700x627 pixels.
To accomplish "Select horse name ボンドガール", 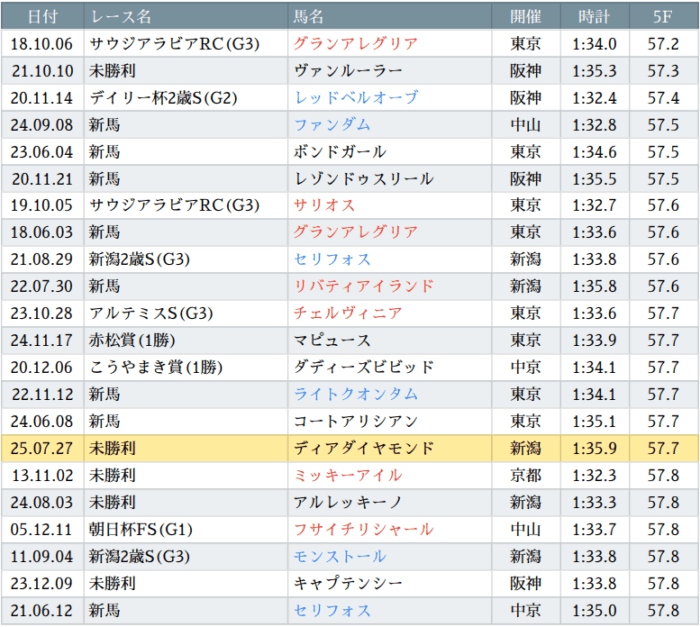I will [340, 152].
